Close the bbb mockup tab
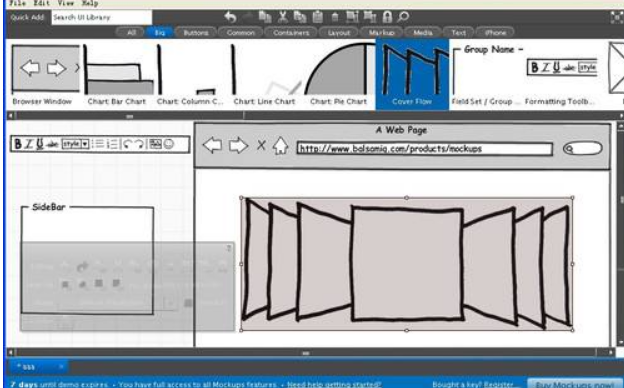Image resolution: width=624 pixels, height=388 pixels. [x=61, y=366]
